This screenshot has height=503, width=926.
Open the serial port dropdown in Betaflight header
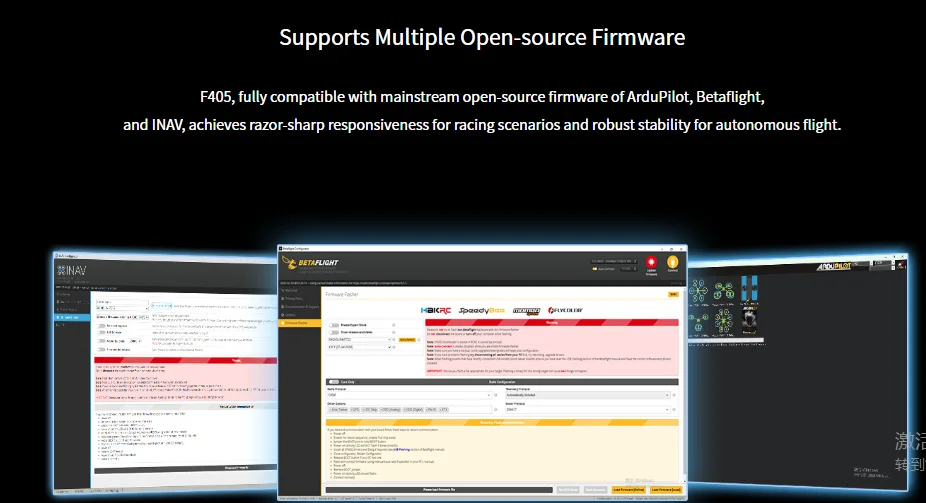614,261
